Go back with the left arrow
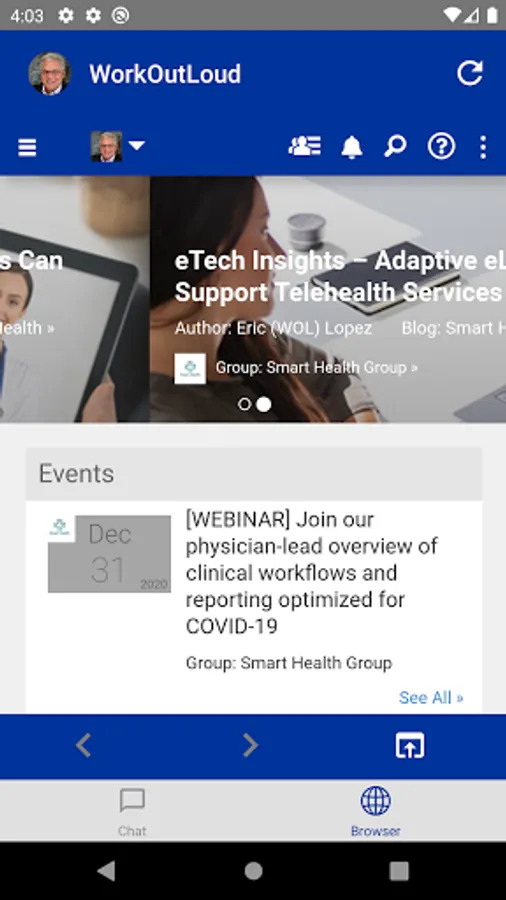This screenshot has width=506, height=900. pos(84,746)
